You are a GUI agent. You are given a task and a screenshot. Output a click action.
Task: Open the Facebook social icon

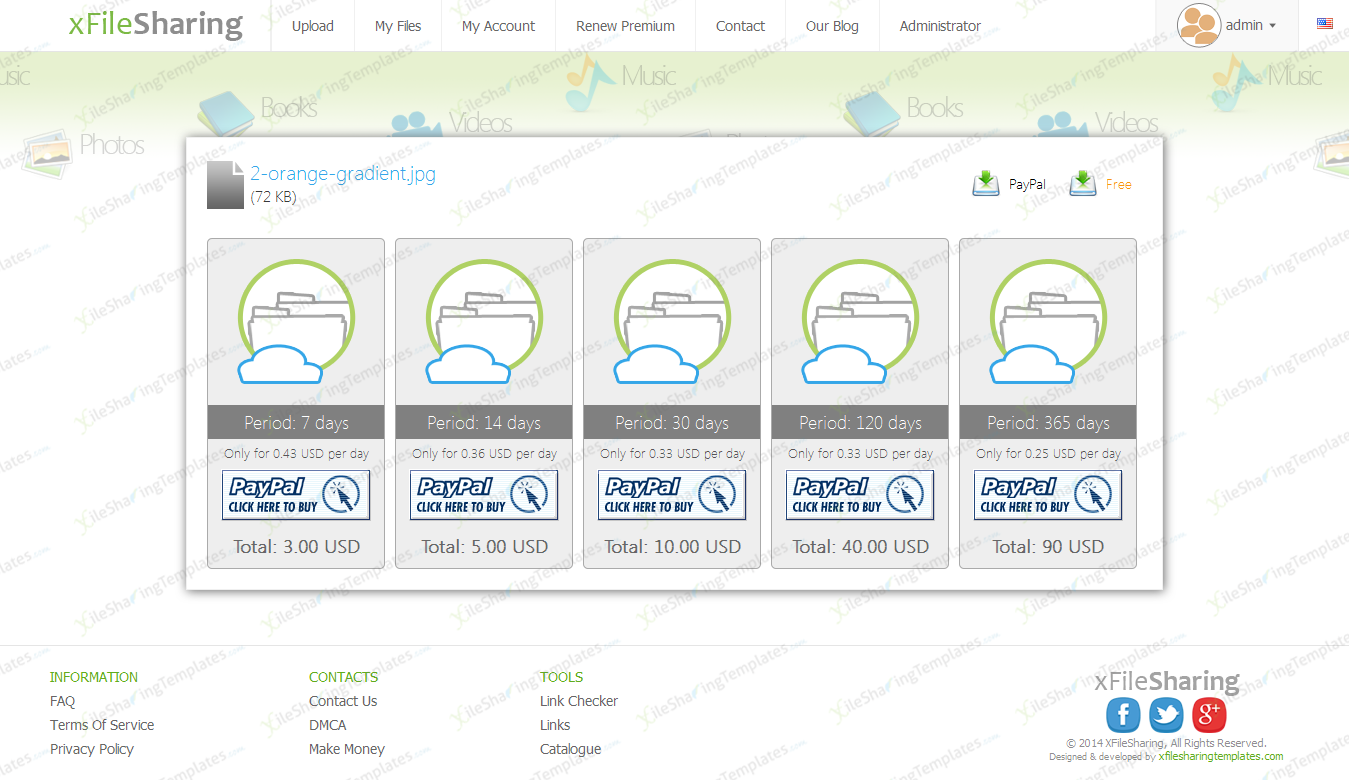(x=1123, y=715)
